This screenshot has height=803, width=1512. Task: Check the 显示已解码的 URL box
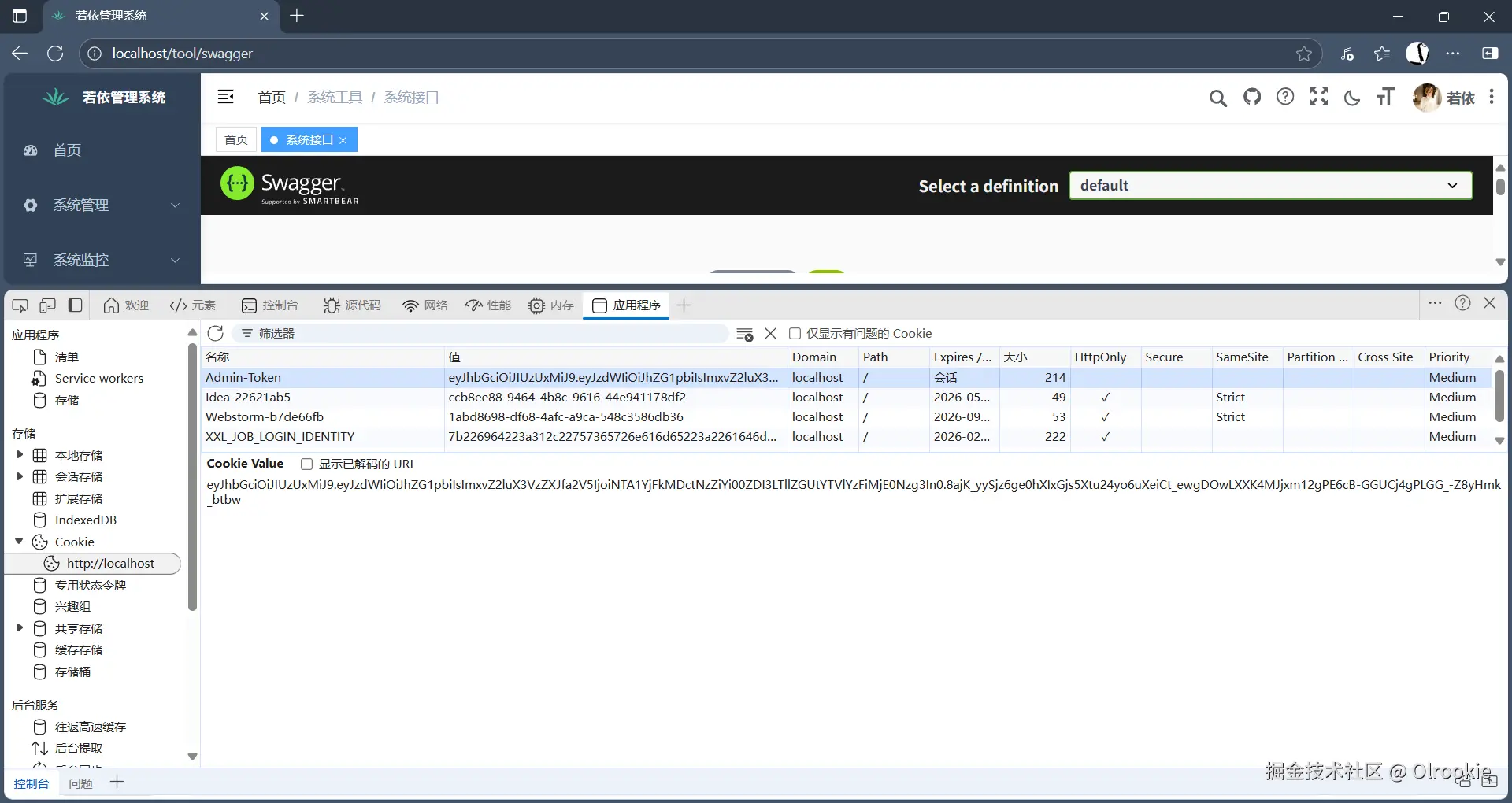[x=307, y=464]
